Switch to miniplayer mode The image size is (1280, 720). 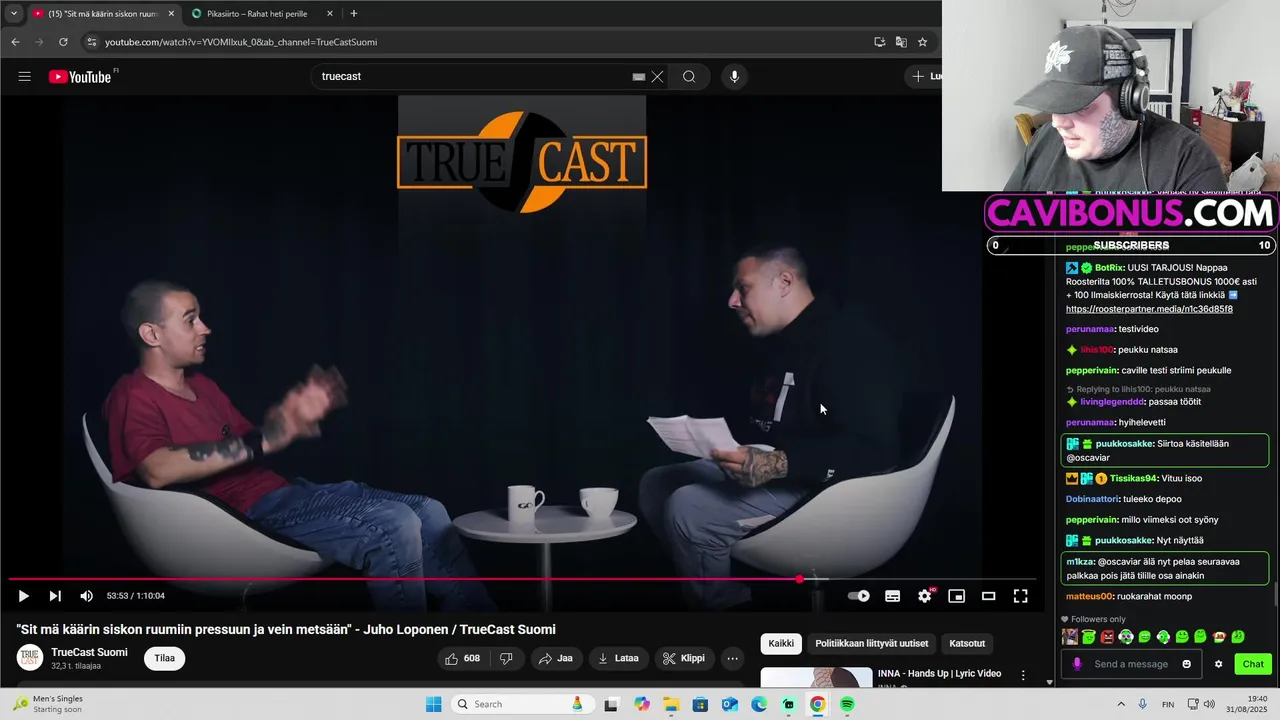[x=957, y=596]
